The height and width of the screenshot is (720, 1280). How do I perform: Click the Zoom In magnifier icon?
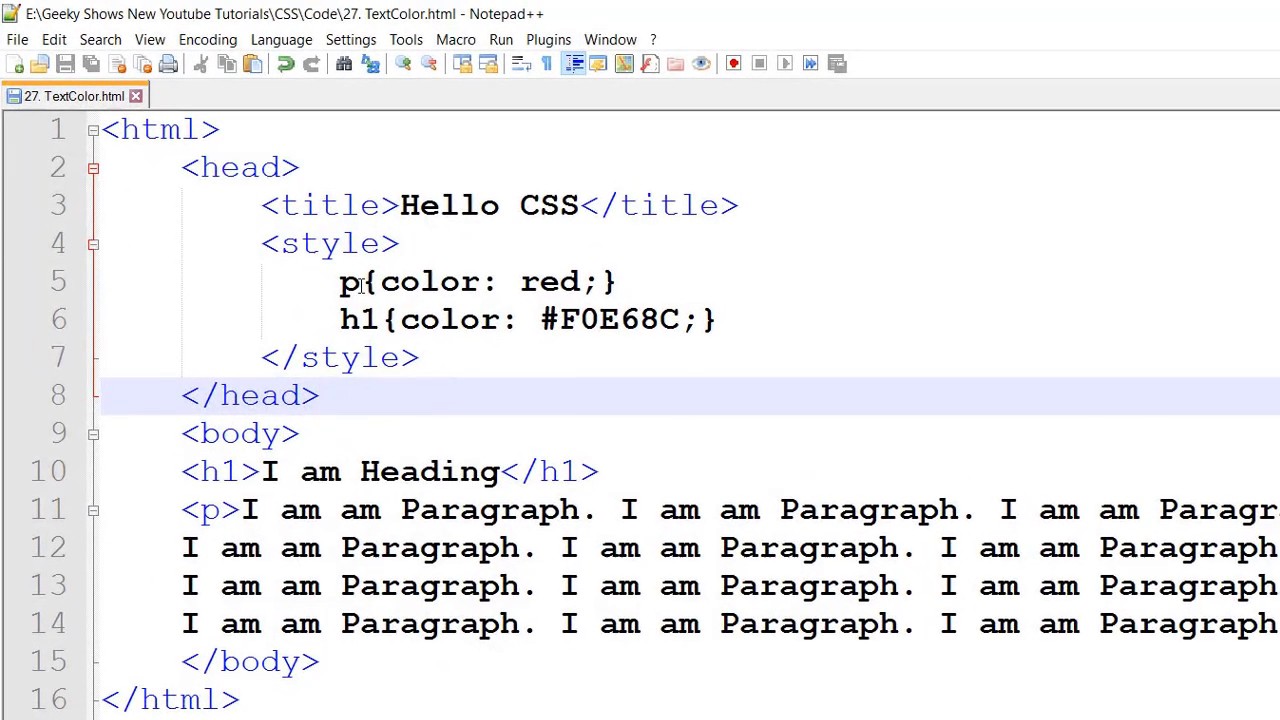403,64
